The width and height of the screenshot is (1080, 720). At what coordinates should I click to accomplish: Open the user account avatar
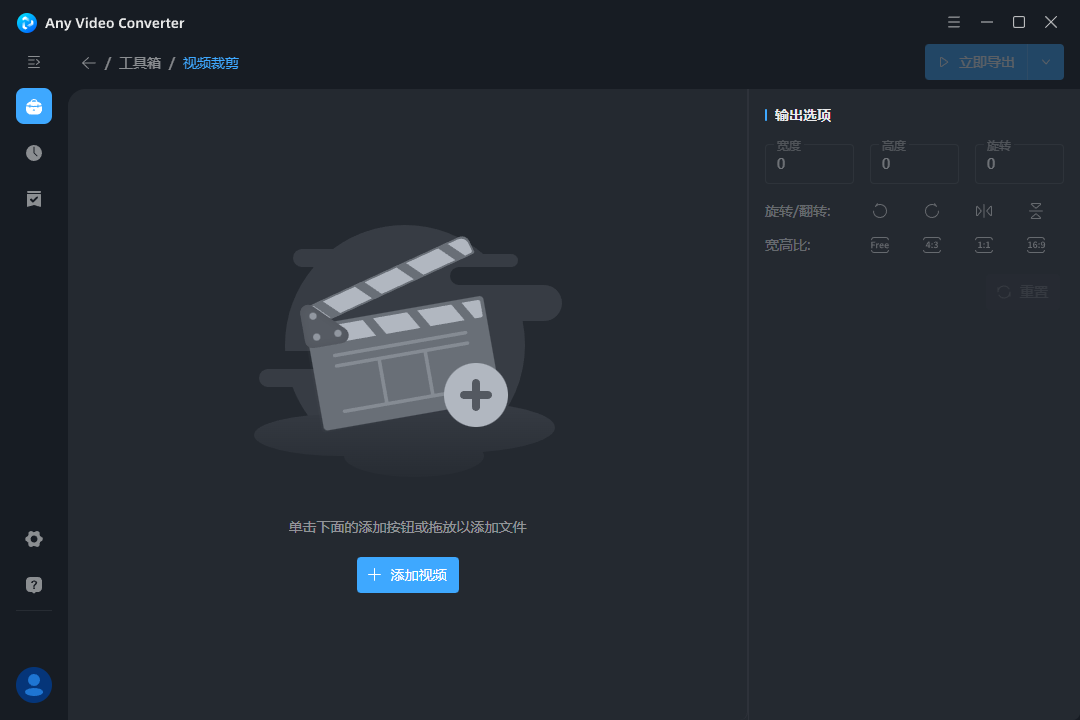tap(34, 685)
